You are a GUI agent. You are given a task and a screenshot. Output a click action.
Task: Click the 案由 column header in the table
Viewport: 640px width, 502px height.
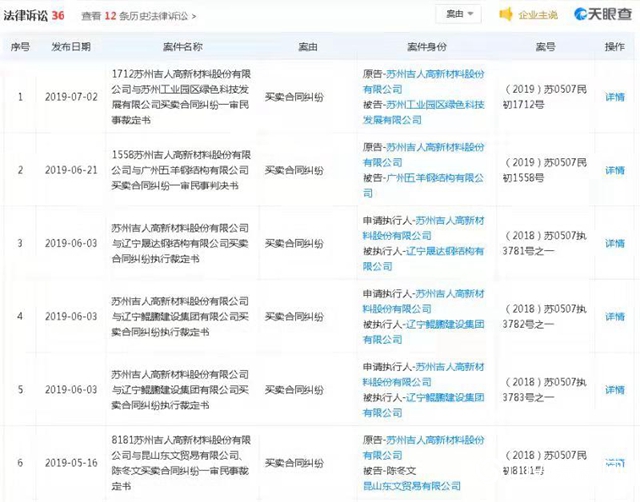(x=308, y=47)
